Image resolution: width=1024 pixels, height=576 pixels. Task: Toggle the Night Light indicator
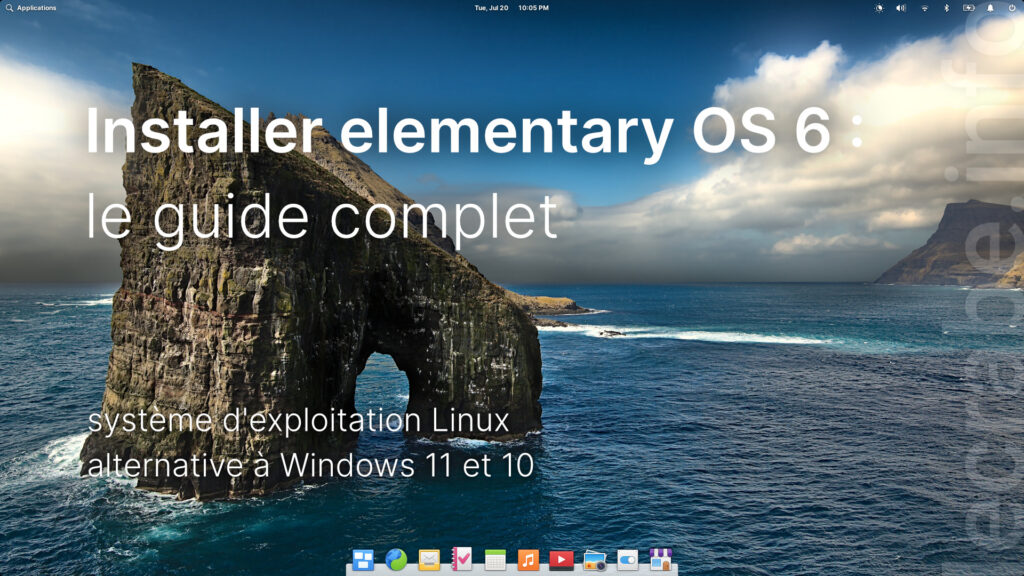[879, 8]
